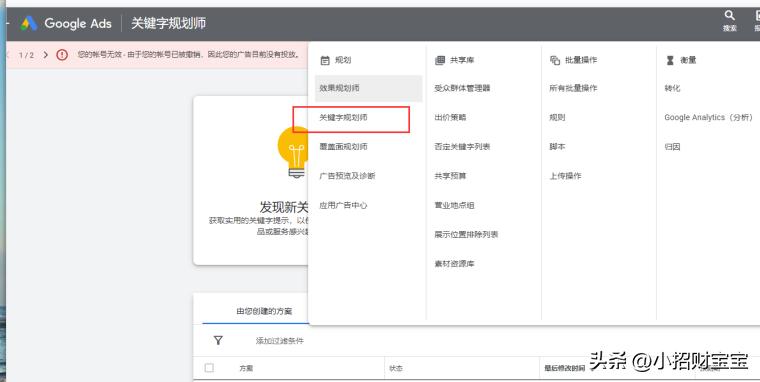Click the 批量操作 icon

[x=555, y=60]
